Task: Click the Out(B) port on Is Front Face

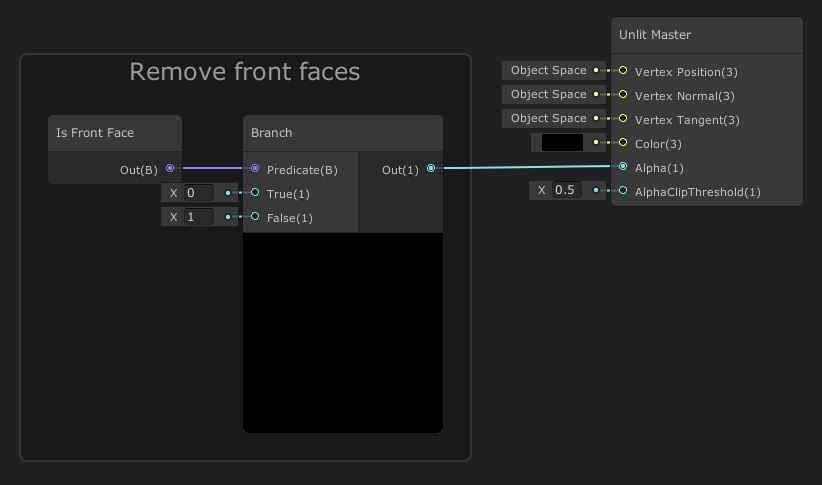Action: [x=170, y=168]
